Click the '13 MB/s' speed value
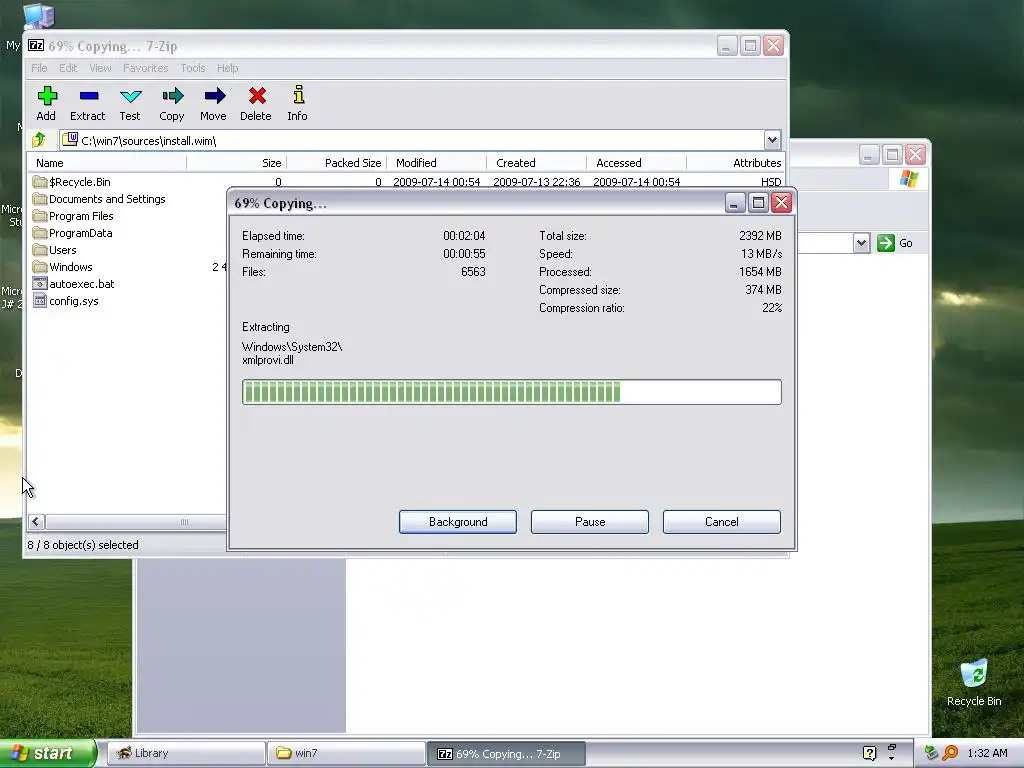The image size is (1024, 768). tap(761, 253)
